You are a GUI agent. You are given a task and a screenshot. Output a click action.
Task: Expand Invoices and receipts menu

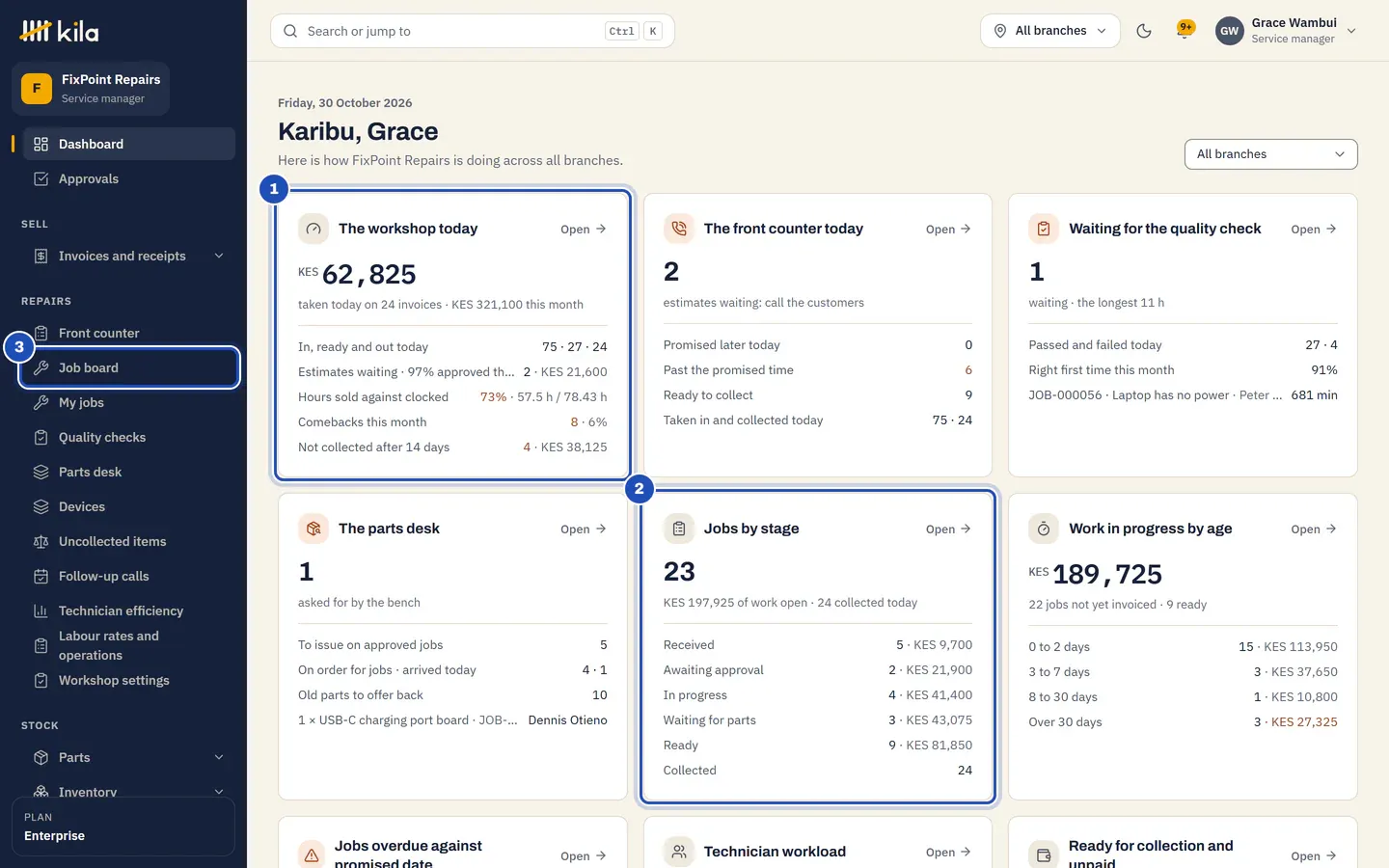click(128, 256)
